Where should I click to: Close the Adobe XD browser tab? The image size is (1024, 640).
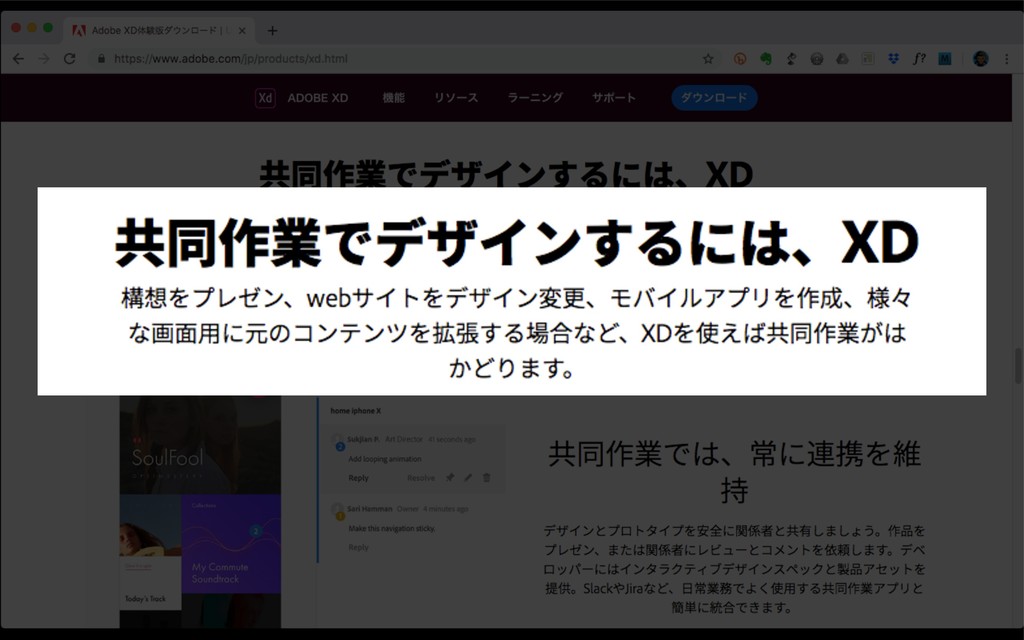click(x=242, y=31)
